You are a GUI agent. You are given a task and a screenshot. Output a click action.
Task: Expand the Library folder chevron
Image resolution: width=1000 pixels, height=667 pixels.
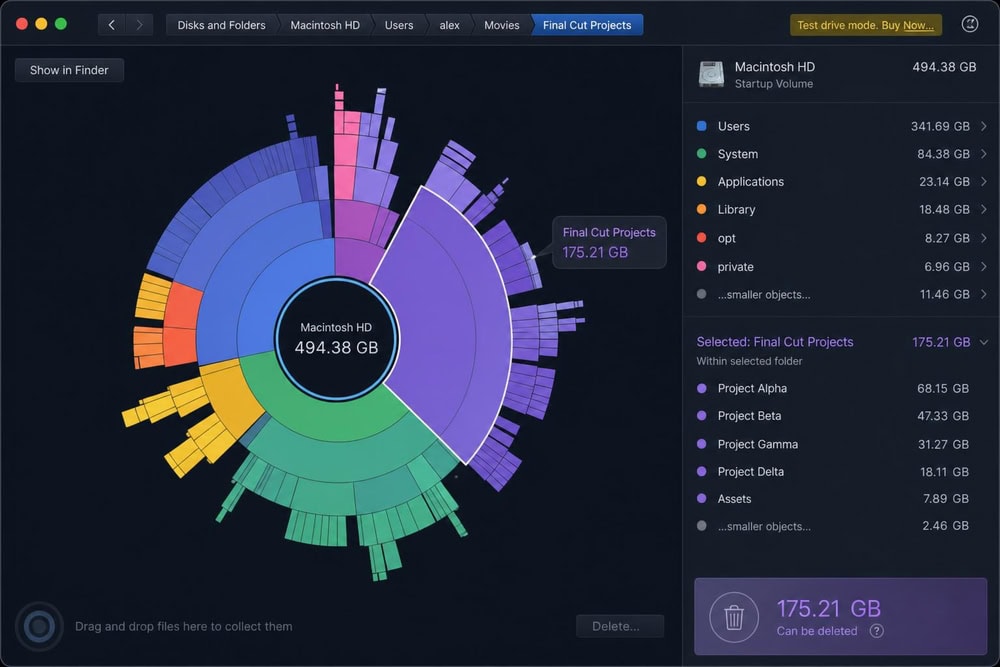pyautogui.click(x=984, y=209)
